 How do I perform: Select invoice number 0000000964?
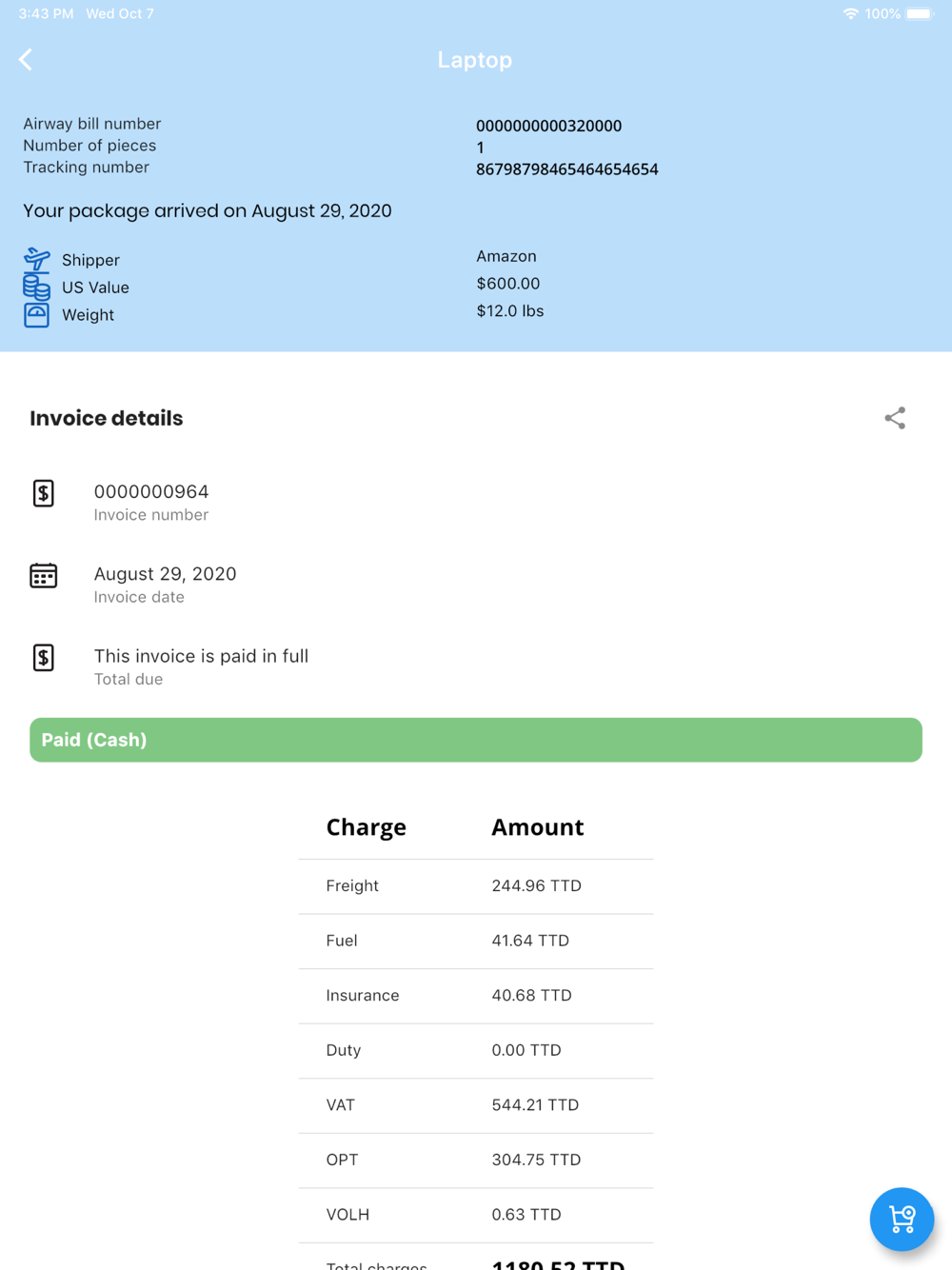click(x=151, y=491)
